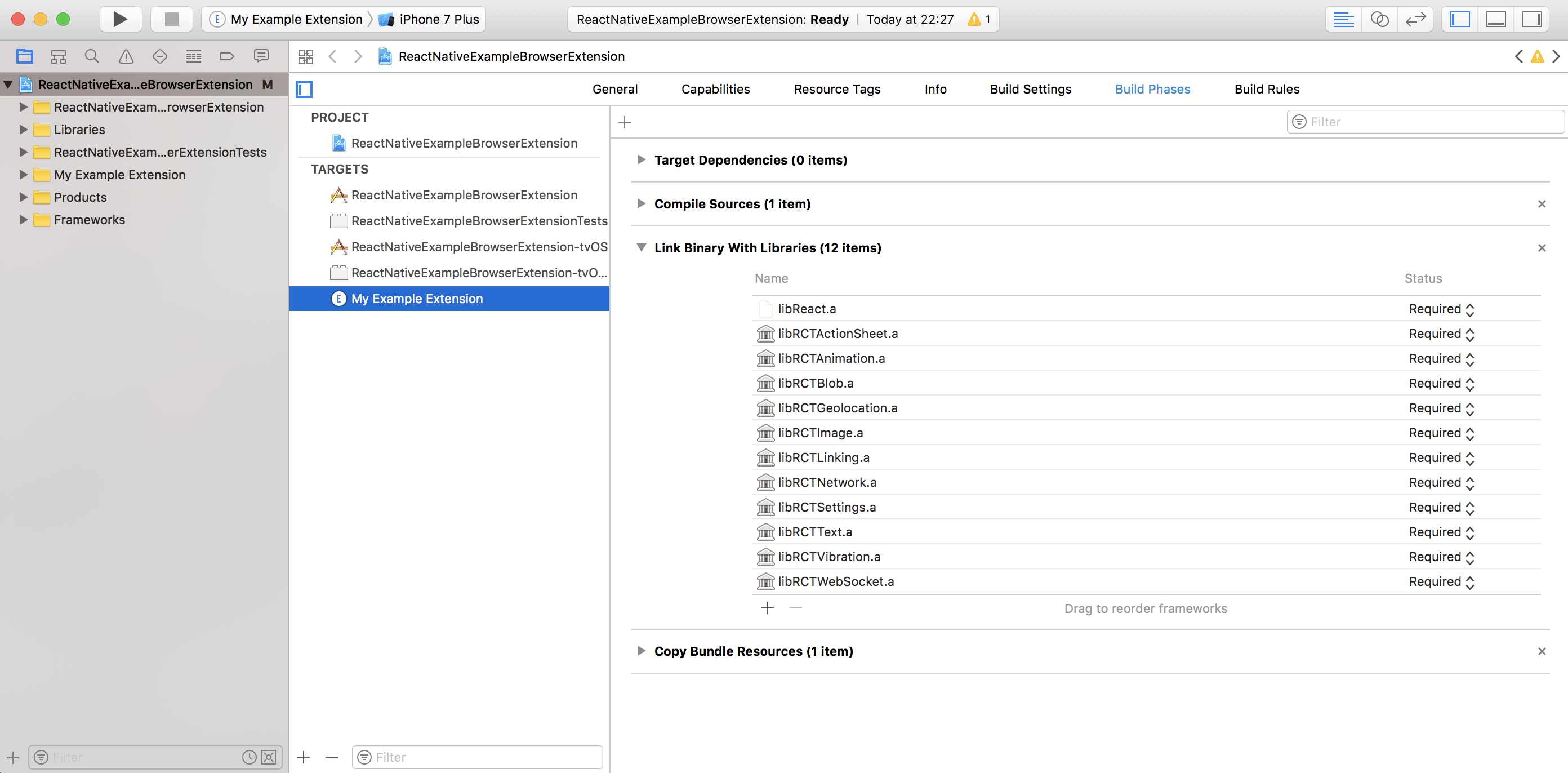Toggle the bottom Debug area visibility
The width and height of the screenshot is (1568, 773).
click(1495, 19)
